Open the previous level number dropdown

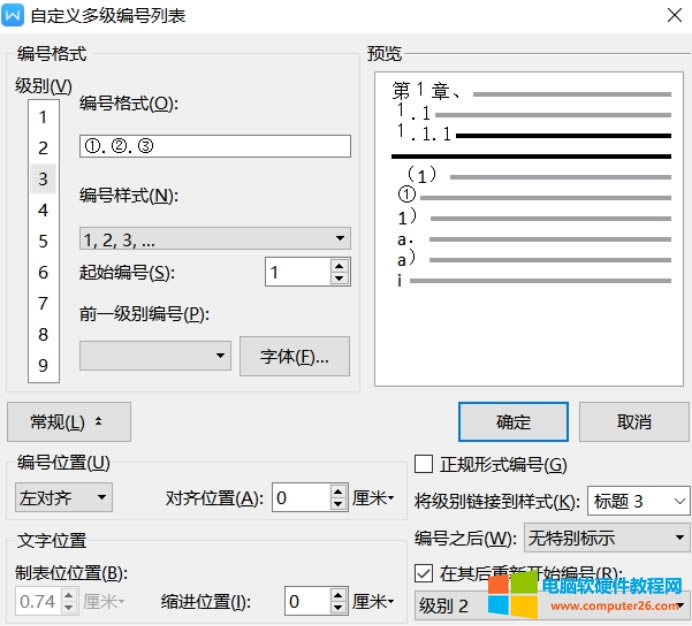click(155, 356)
